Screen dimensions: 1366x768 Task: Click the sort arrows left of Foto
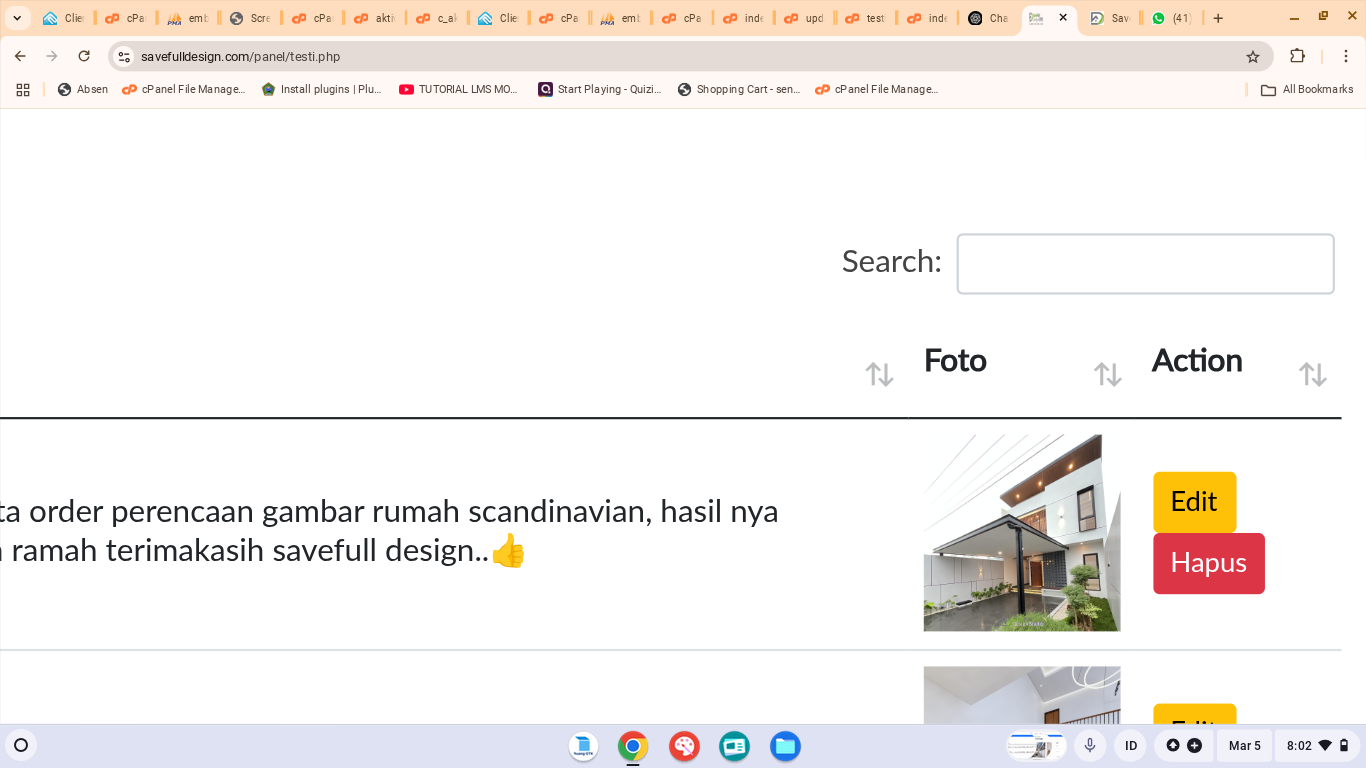pyautogui.click(x=879, y=374)
